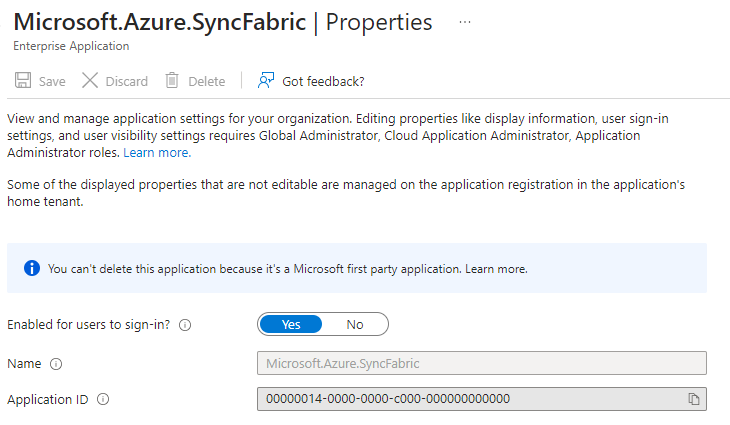Click the Microsoft.Azure.SyncFabric Properties page title
730x425 pixels.
[x=223, y=22]
